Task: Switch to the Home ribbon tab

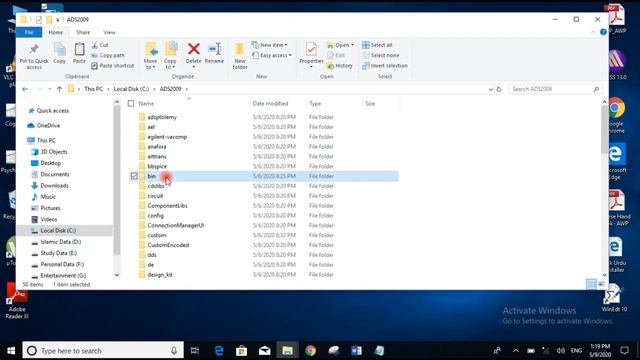Action: pyautogui.click(x=56, y=32)
